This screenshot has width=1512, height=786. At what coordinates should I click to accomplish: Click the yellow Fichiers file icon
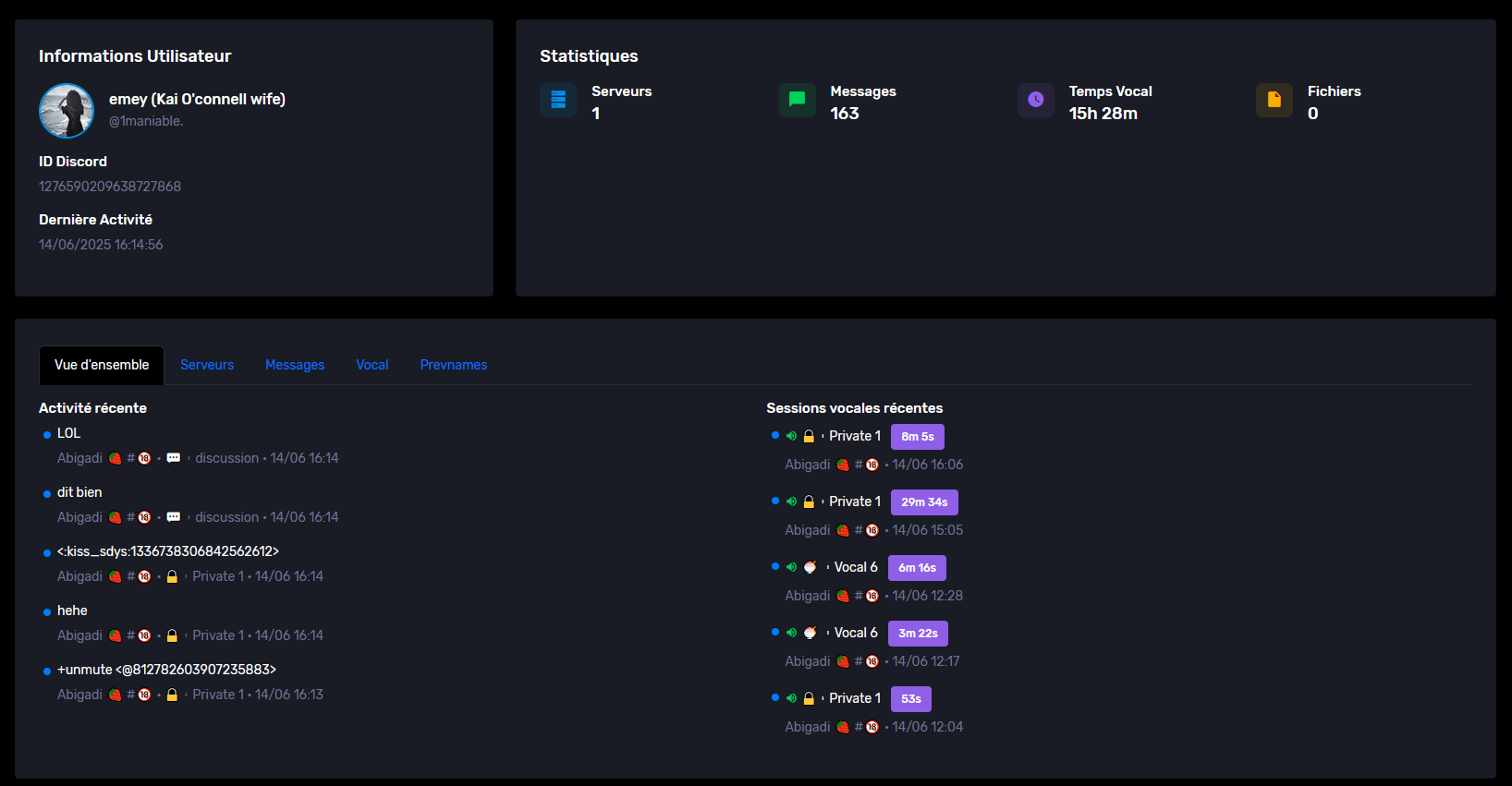point(1274,100)
